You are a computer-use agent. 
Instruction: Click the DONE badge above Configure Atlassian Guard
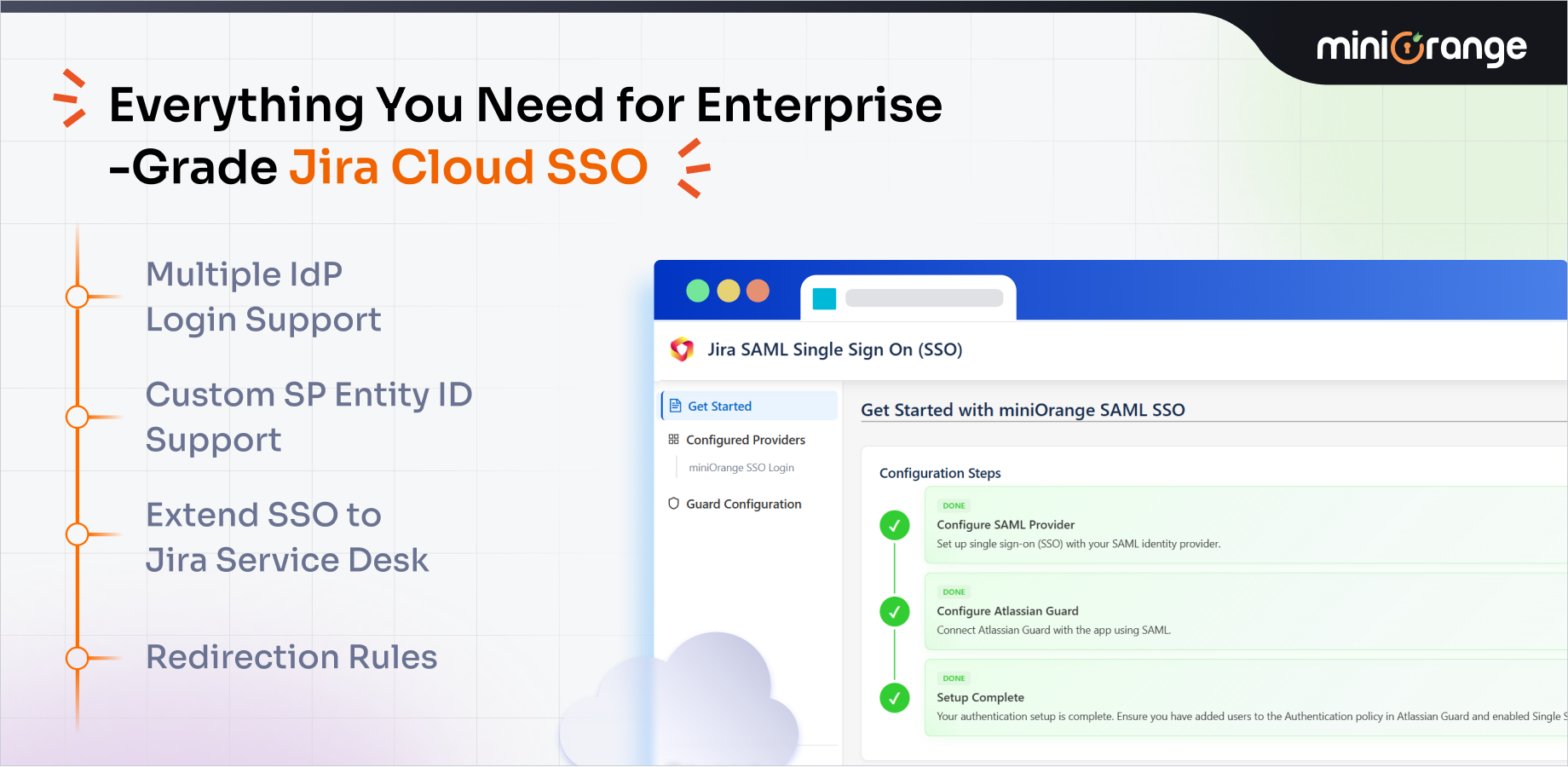click(954, 592)
